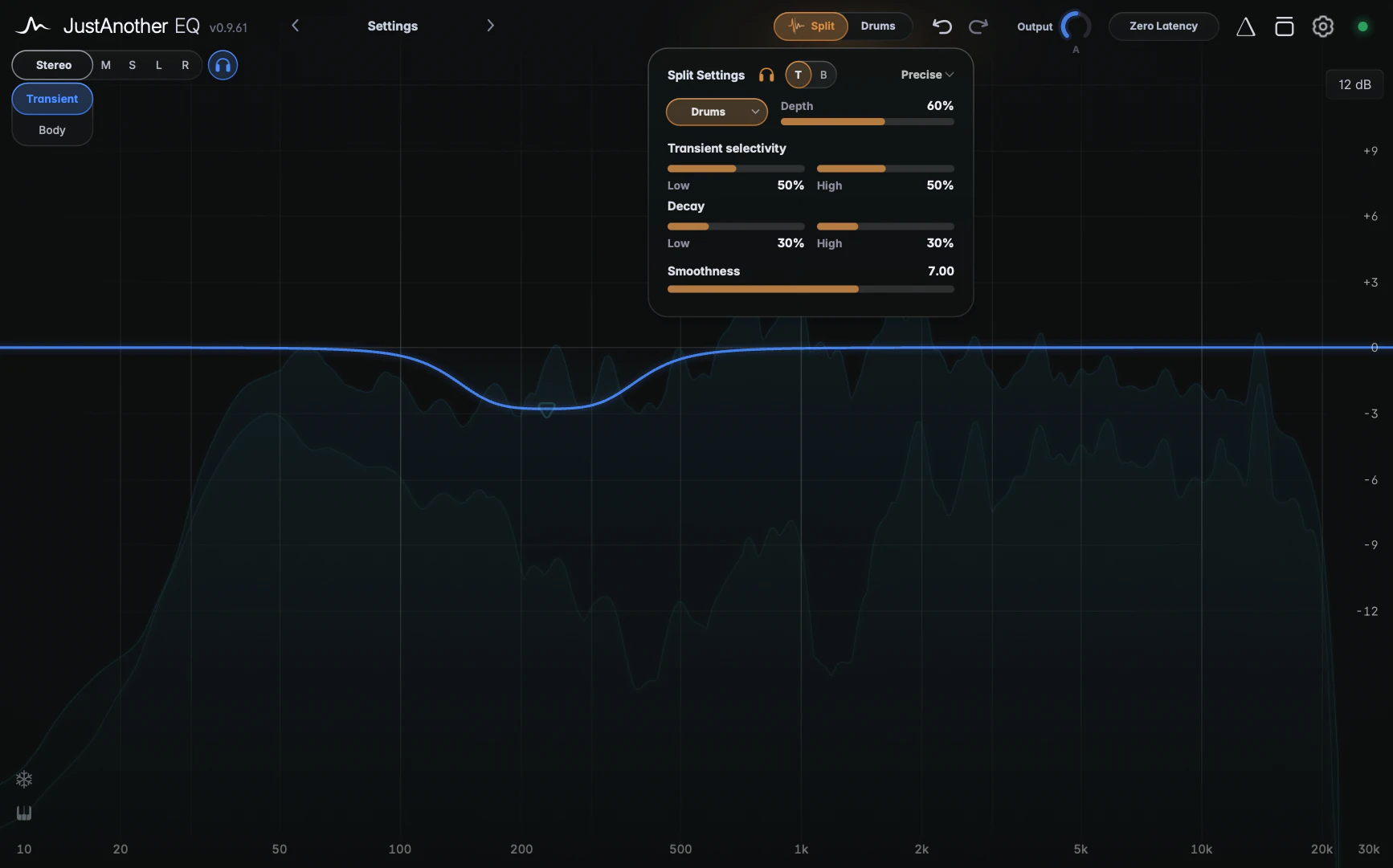Click the Drums button in top bar
The width and height of the screenshot is (1393, 868).
point(878,26)
